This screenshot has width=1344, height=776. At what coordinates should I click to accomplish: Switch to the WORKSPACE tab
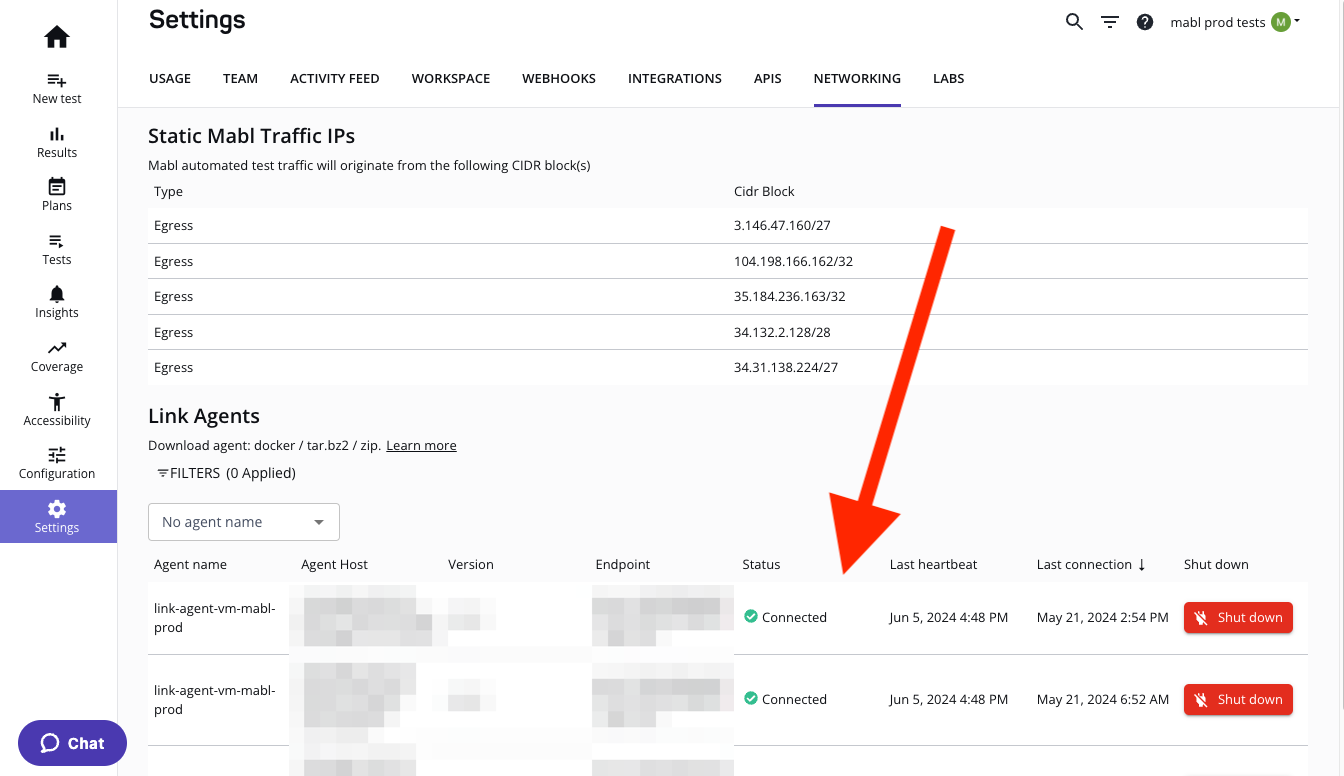click(x=451, y=78)
